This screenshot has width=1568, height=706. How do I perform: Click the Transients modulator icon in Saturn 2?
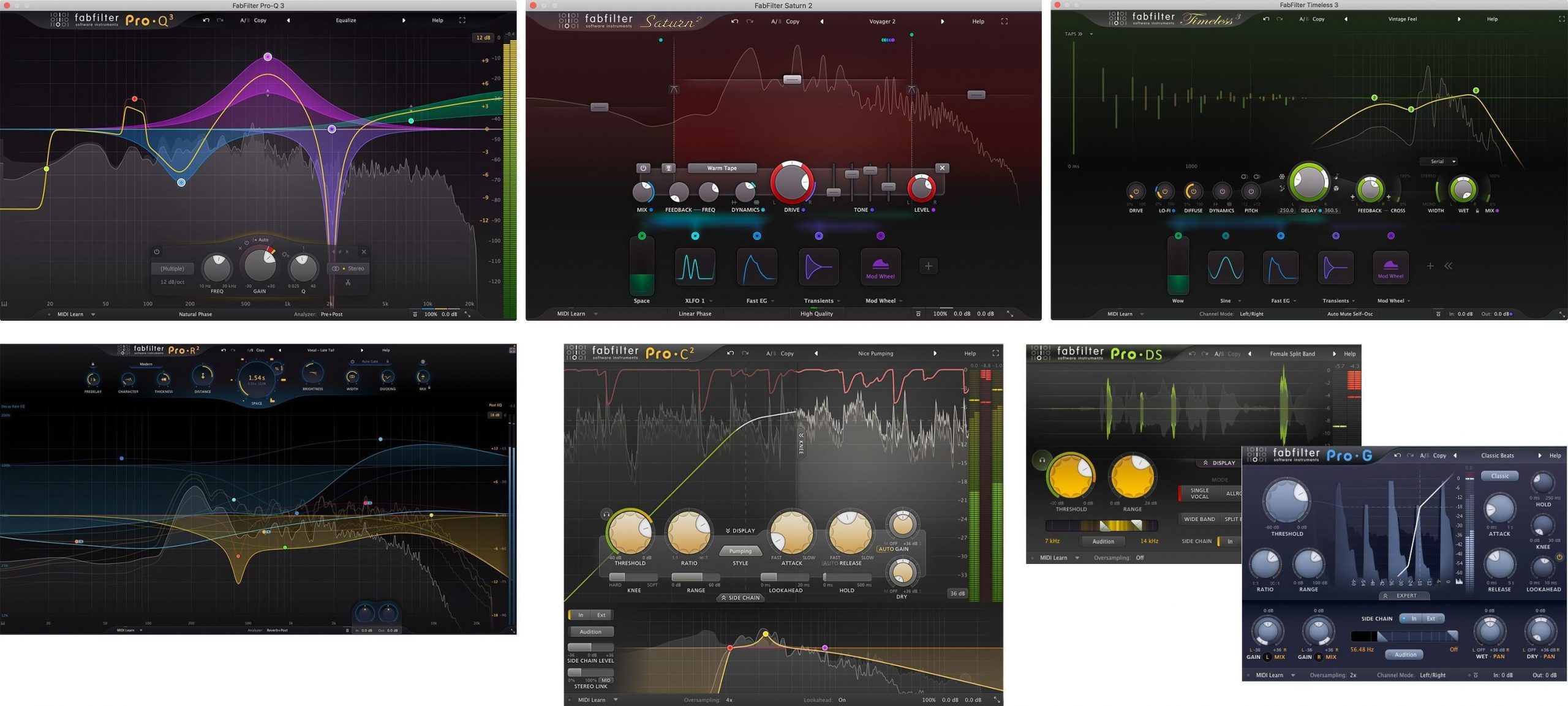[818, 267]
